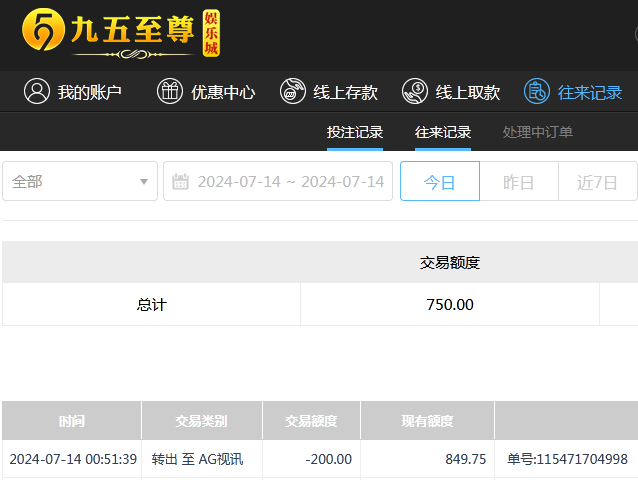Screen dimensions: 638x480
Task: Click the transaction records clipboard icon
Action: tap(537, 91)
